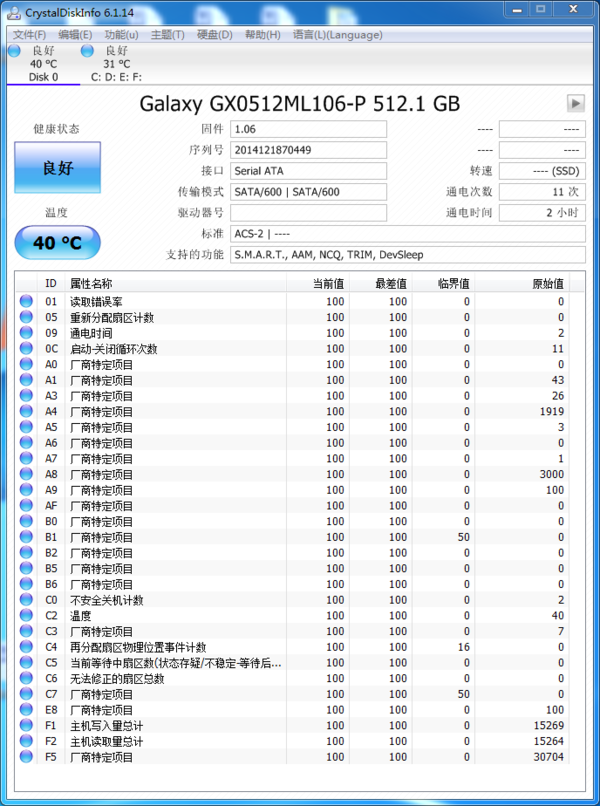The image size is (600, 806).
Task: Select the 读取错误率 attribute name
Action: [96, 302]
